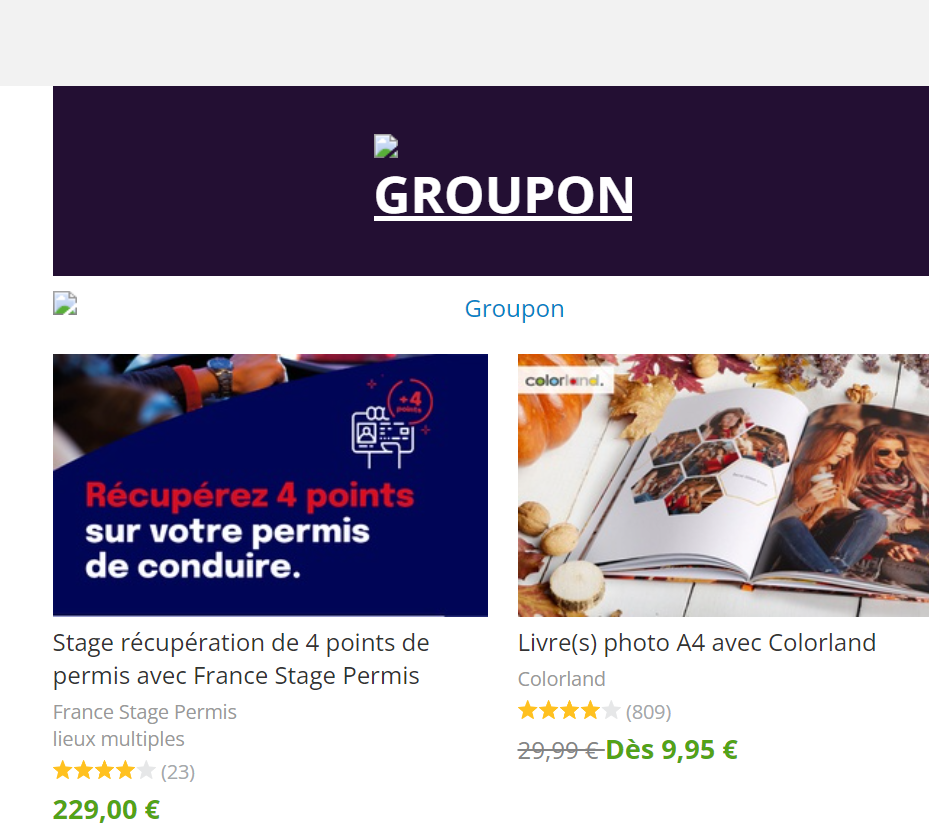
Task: Click the star rating for France Stage Permis
Action: point(104,771)
